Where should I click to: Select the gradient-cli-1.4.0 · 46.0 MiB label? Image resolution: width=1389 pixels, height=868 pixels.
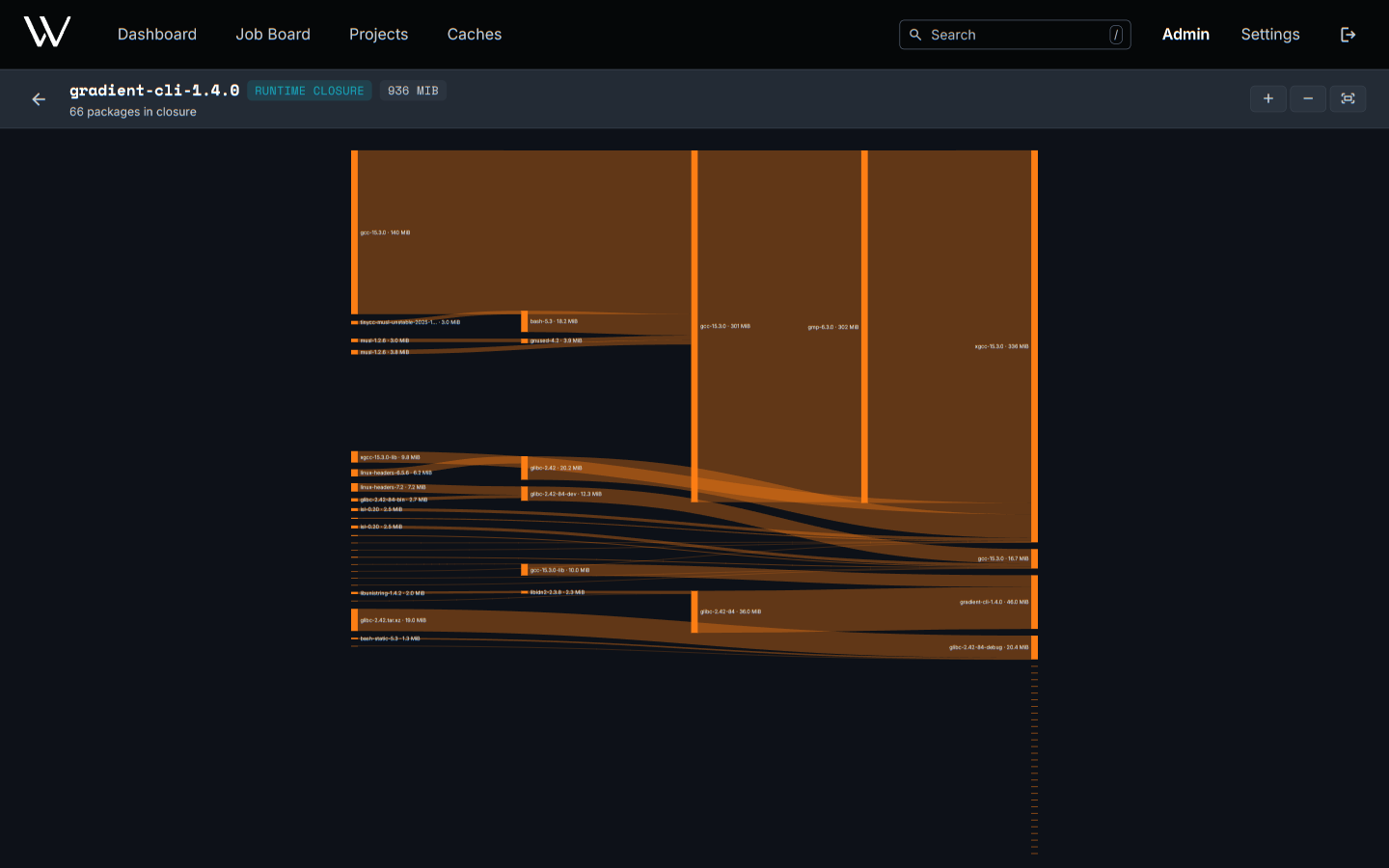pyautogui.click(x=994, y=602)
